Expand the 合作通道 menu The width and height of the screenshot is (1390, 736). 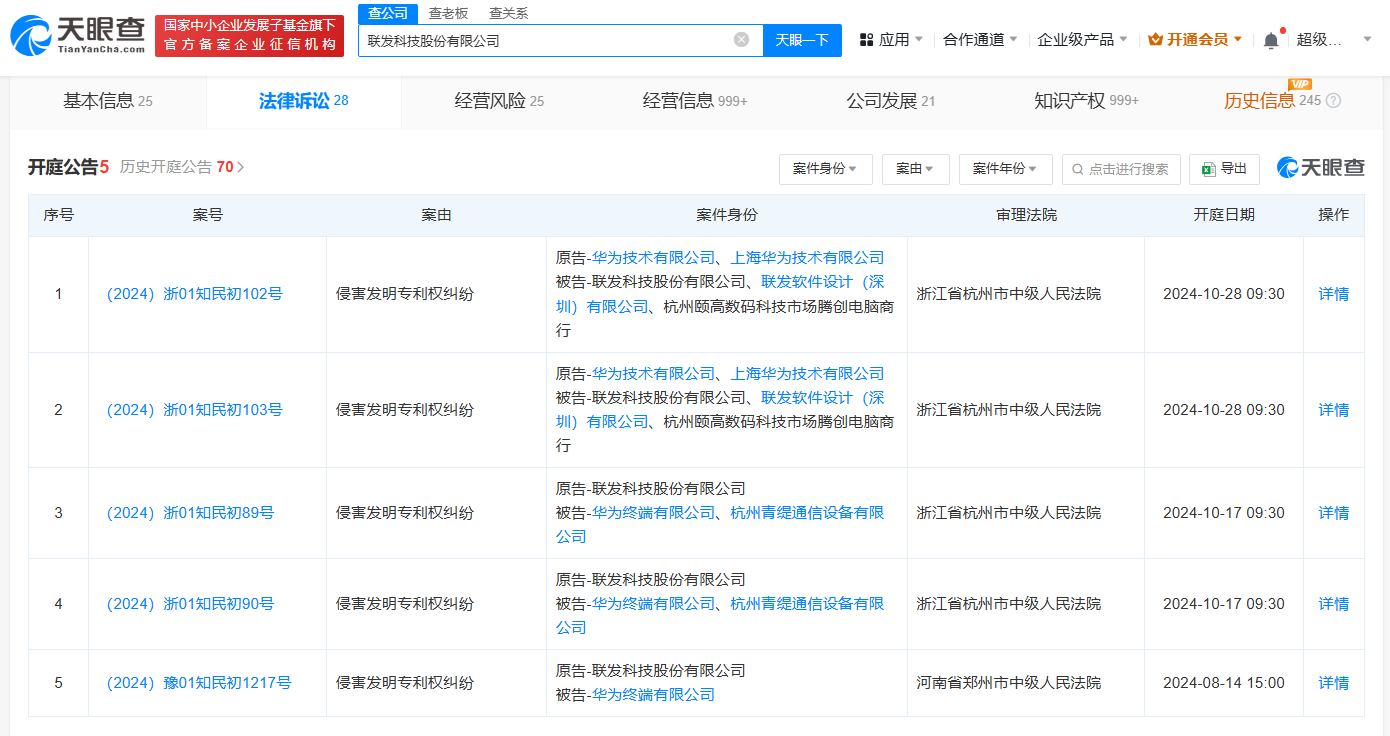[980, 40]
